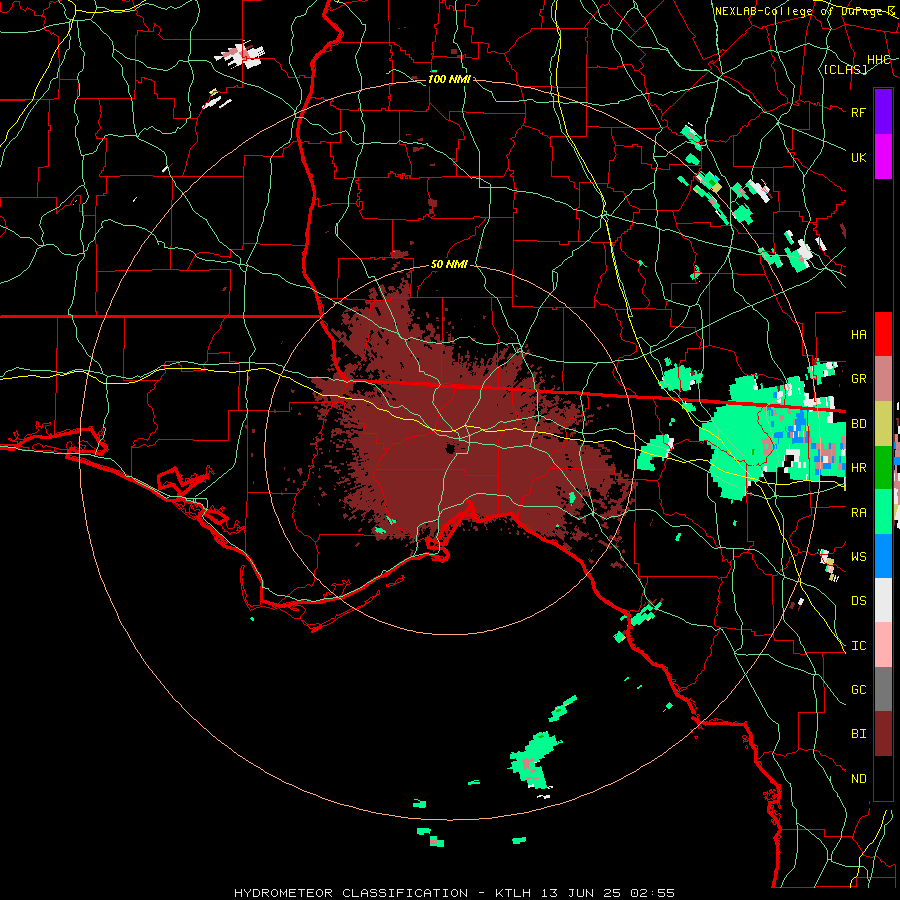Click the "IC" legend label
The image size is (900, 900).
(859, 646)
